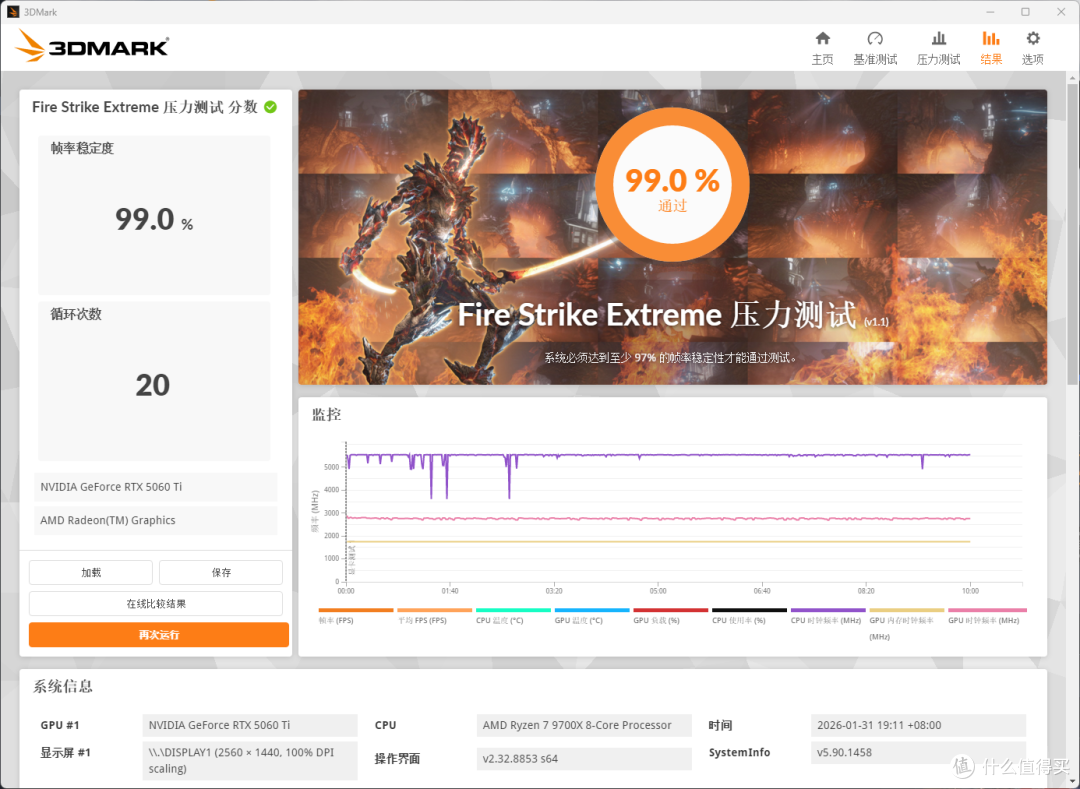Toggle GPU 时钟频率 (MHz) pink legend
Image resolution: width=1080 pixels, height=789 pixels.
click(x=986, y=616)
